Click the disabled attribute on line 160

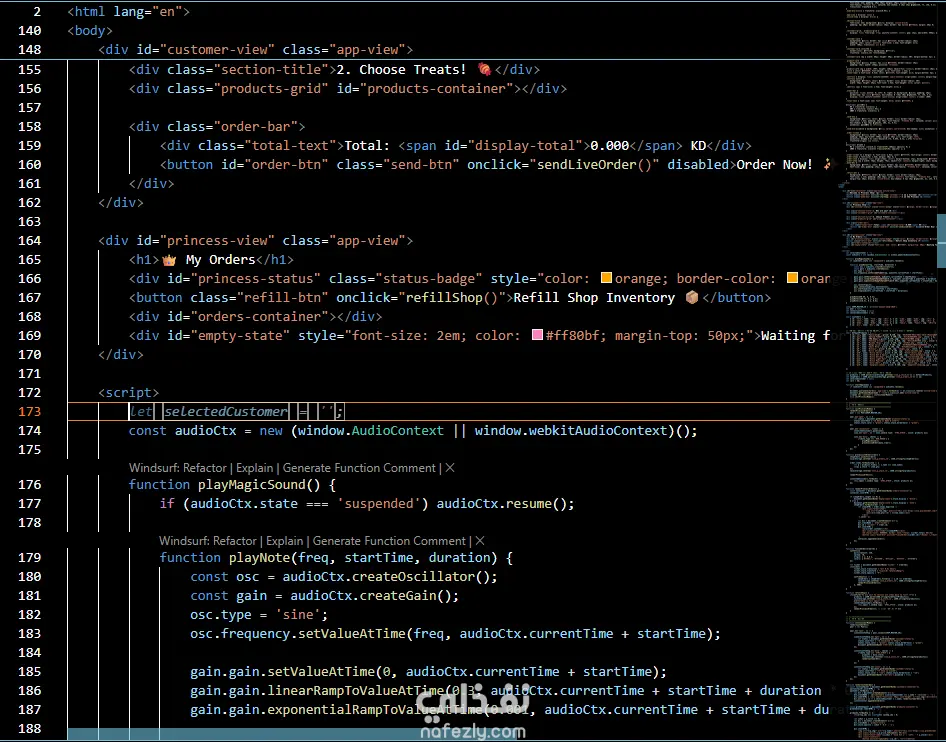698,164
